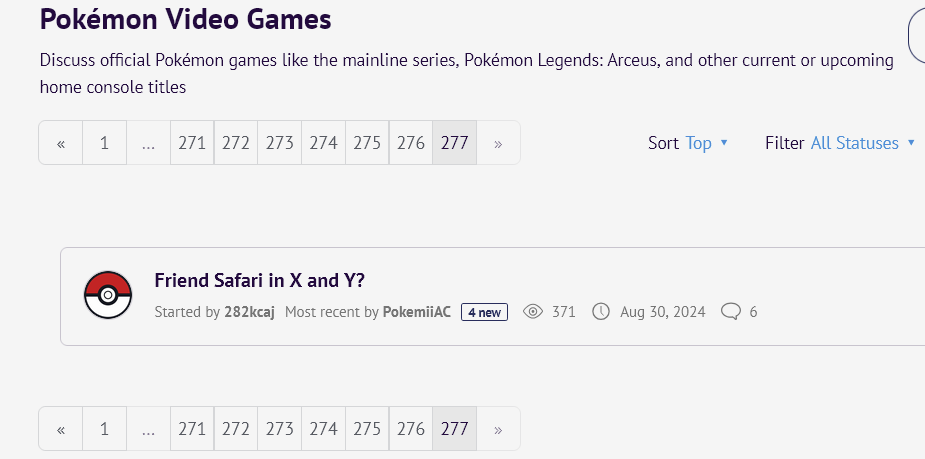Click the 4 new badge
Viewport: 925px width, 459px height.
[x=484, y=312]
